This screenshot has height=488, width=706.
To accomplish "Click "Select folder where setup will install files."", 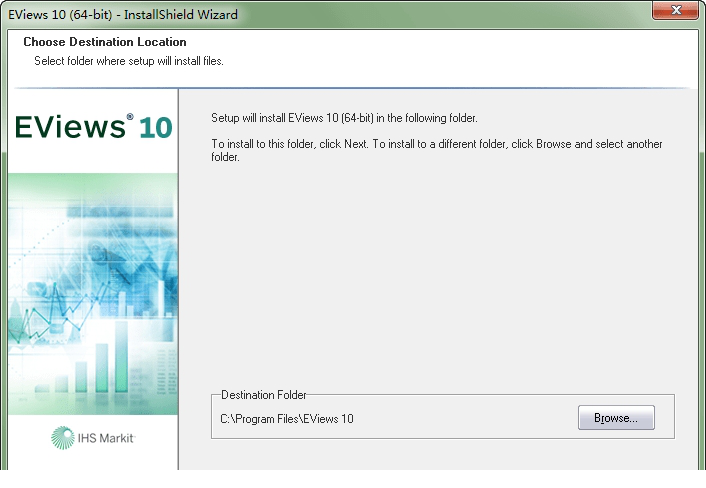I will click(129, 61).
